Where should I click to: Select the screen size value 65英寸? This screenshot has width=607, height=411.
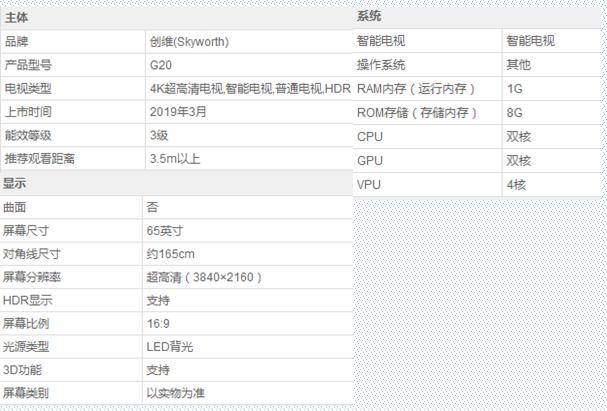point(164,230)
